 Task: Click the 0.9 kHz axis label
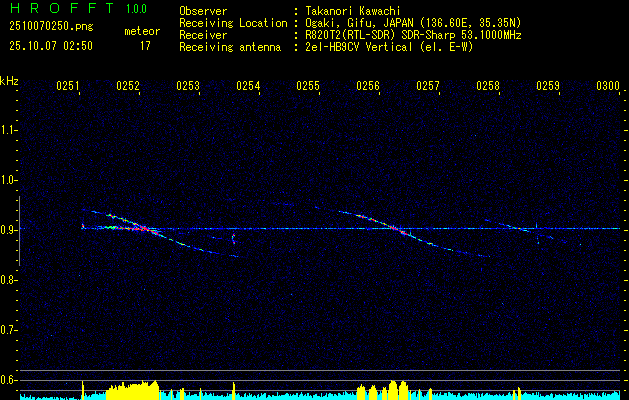point(8,230)
